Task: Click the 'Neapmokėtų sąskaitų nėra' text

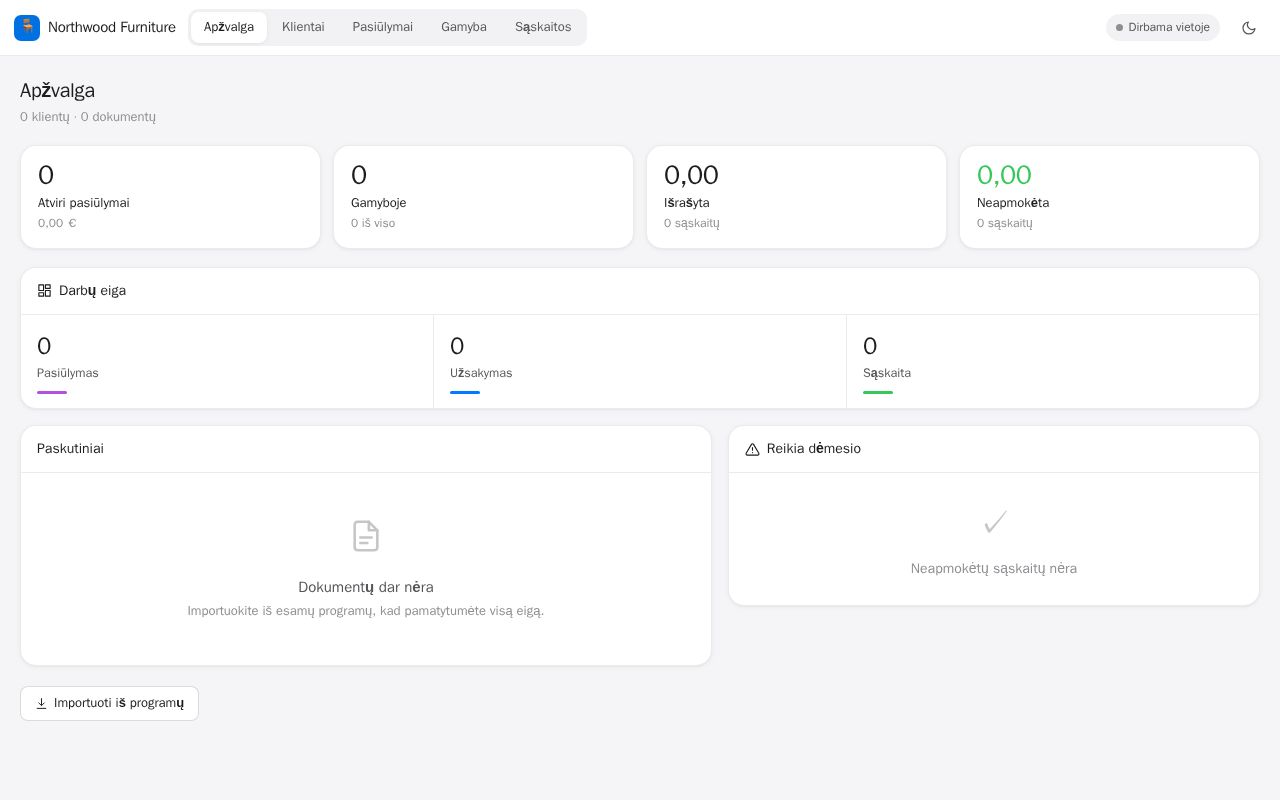Action: pos(994,568)
